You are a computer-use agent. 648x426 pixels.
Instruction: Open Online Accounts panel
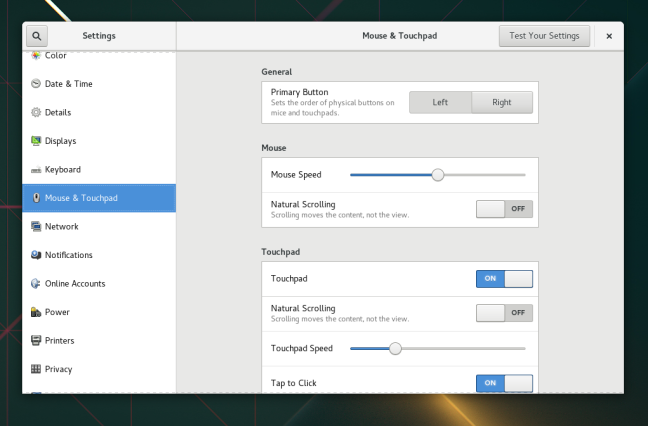pos(99,283)
